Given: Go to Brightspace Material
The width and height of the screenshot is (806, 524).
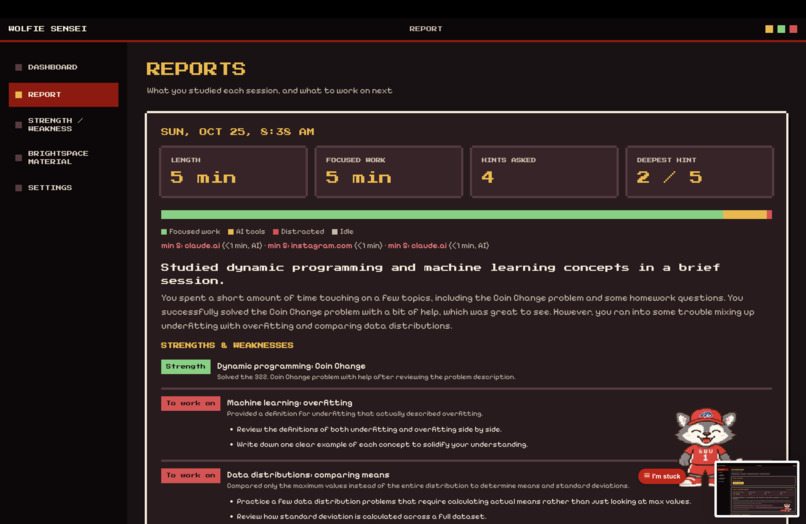Looking at the screenshot, I should pos(63,157).
